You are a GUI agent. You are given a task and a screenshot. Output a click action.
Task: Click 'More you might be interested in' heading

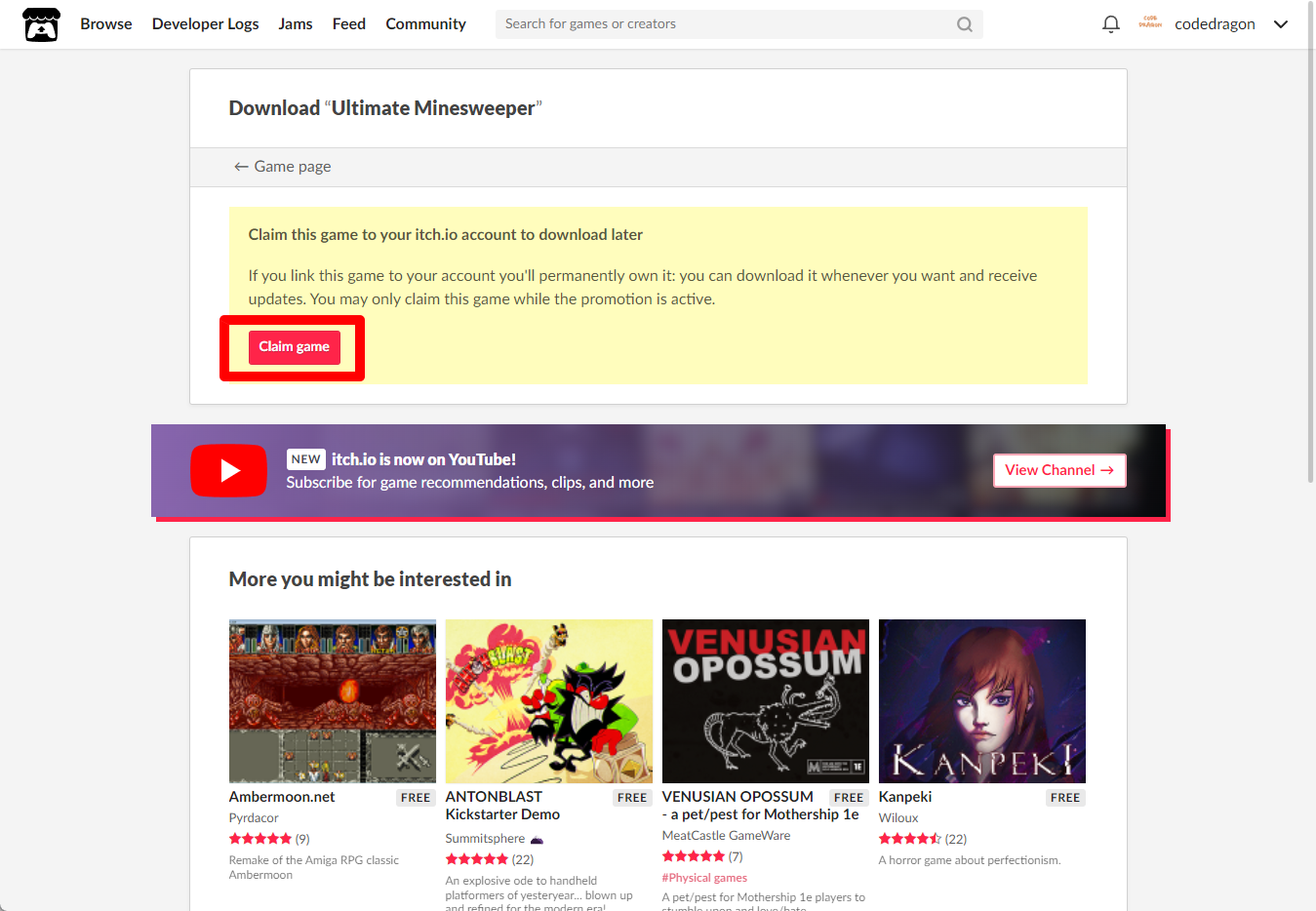pos(371,579)
